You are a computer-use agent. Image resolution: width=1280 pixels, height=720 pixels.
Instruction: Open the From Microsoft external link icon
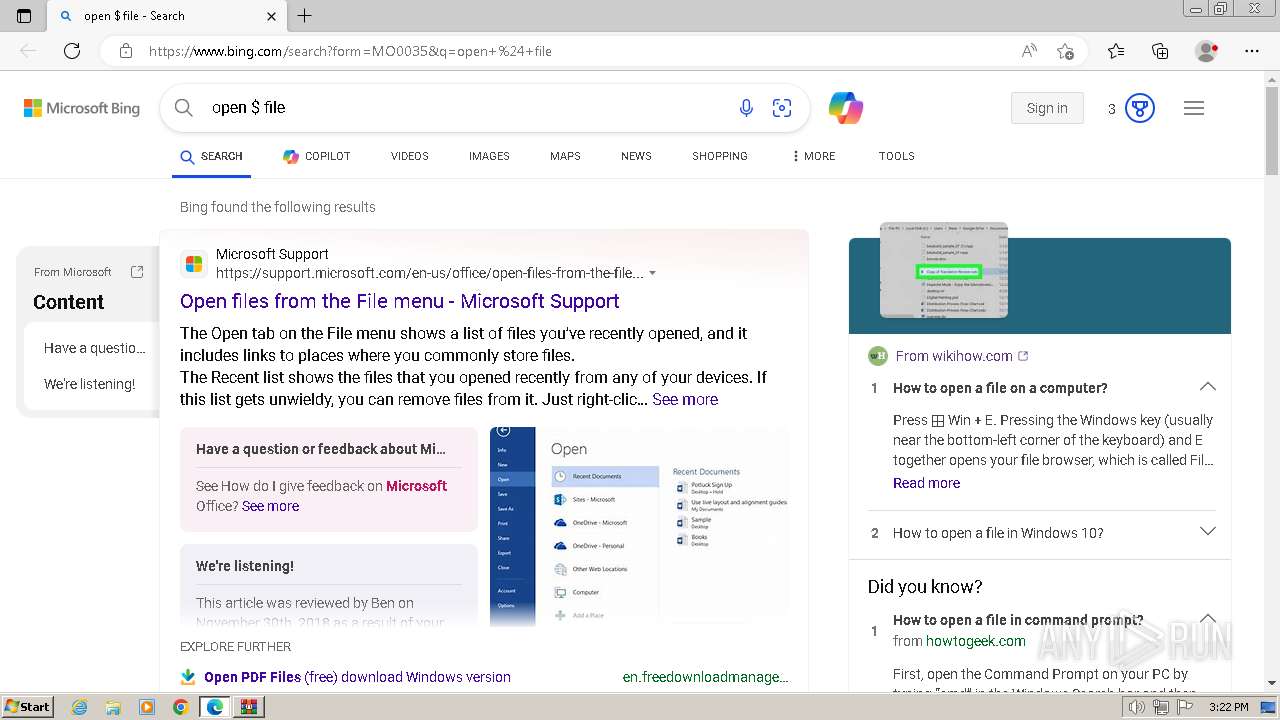point(137,272)
